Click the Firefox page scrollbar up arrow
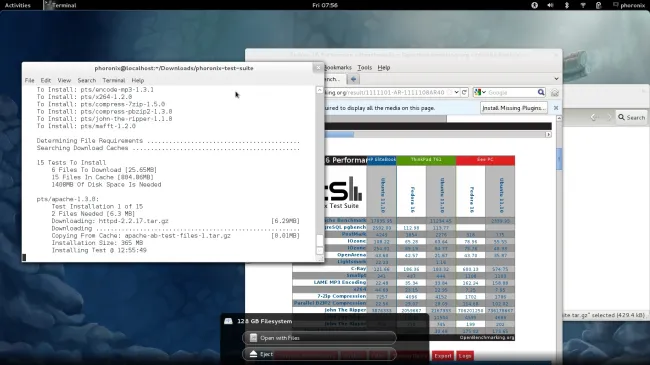The width and height of the screenshot is (650, 365). tap(559, 119)
